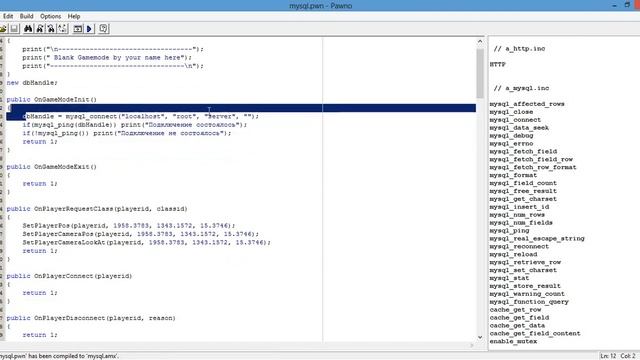This screenshot has width=640, height=360.
Task: Select mysql_reconnect in the function list
Action: pos(519,247)
